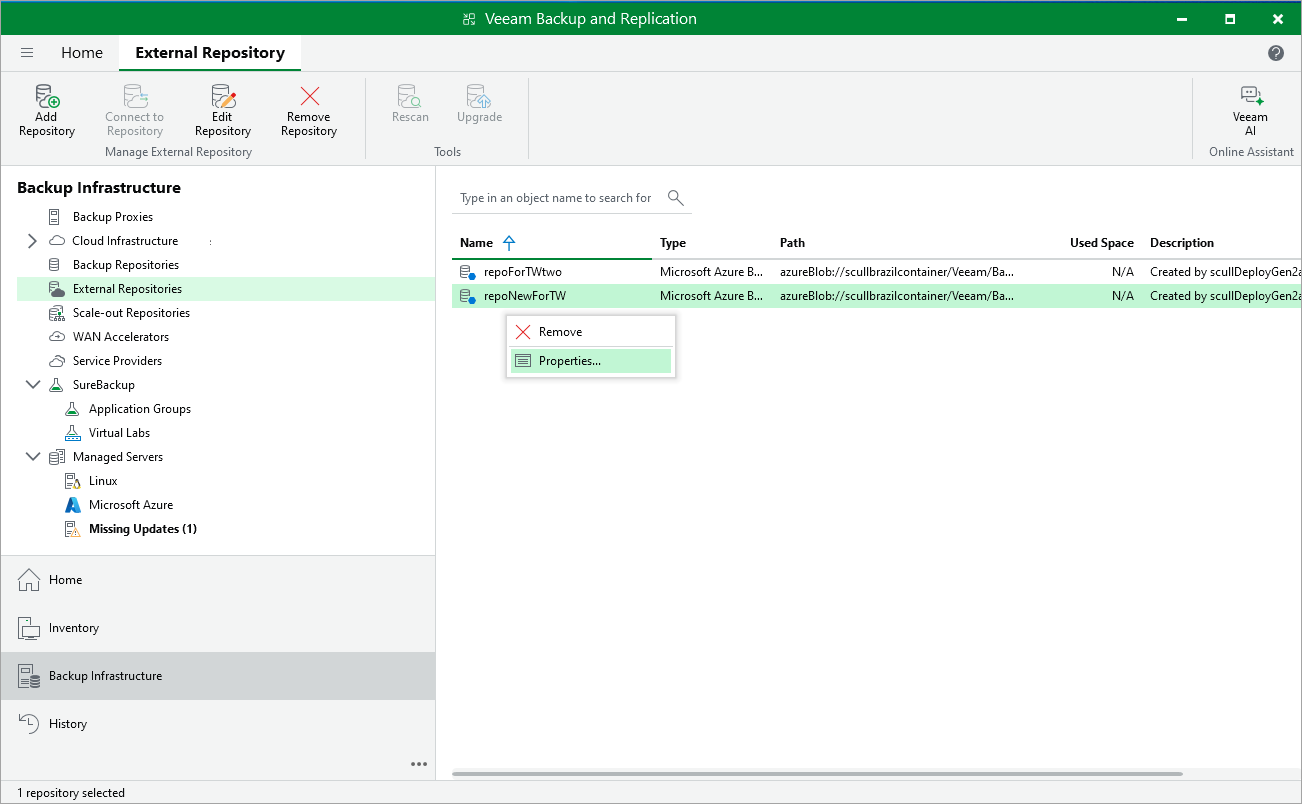The height and width of the screenshot is (804, 1302).
Task: Click the Application Groups flask icon
Action: 72,409
